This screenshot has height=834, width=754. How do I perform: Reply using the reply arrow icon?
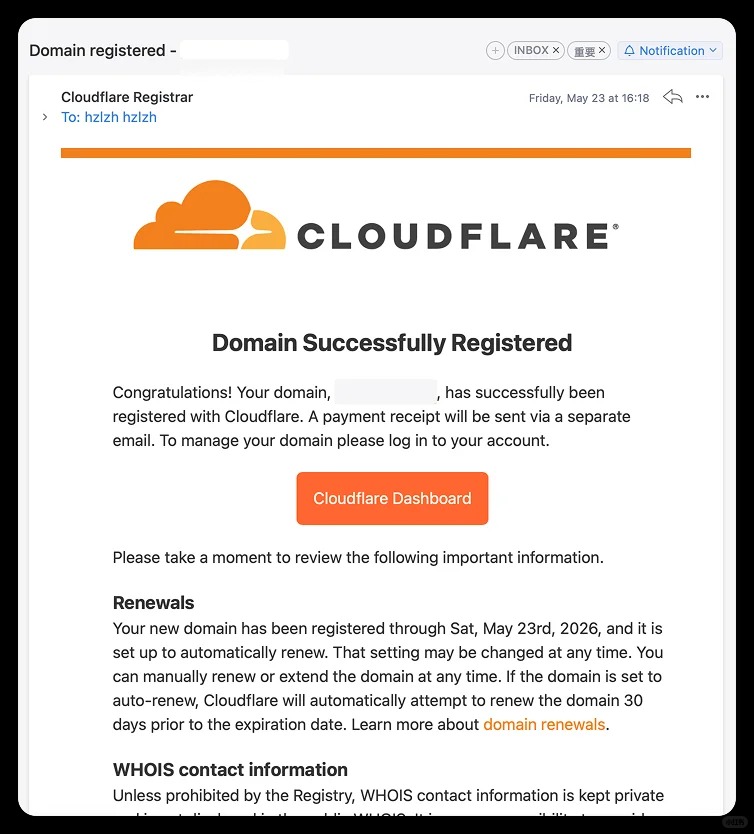(x=673, y=97)
